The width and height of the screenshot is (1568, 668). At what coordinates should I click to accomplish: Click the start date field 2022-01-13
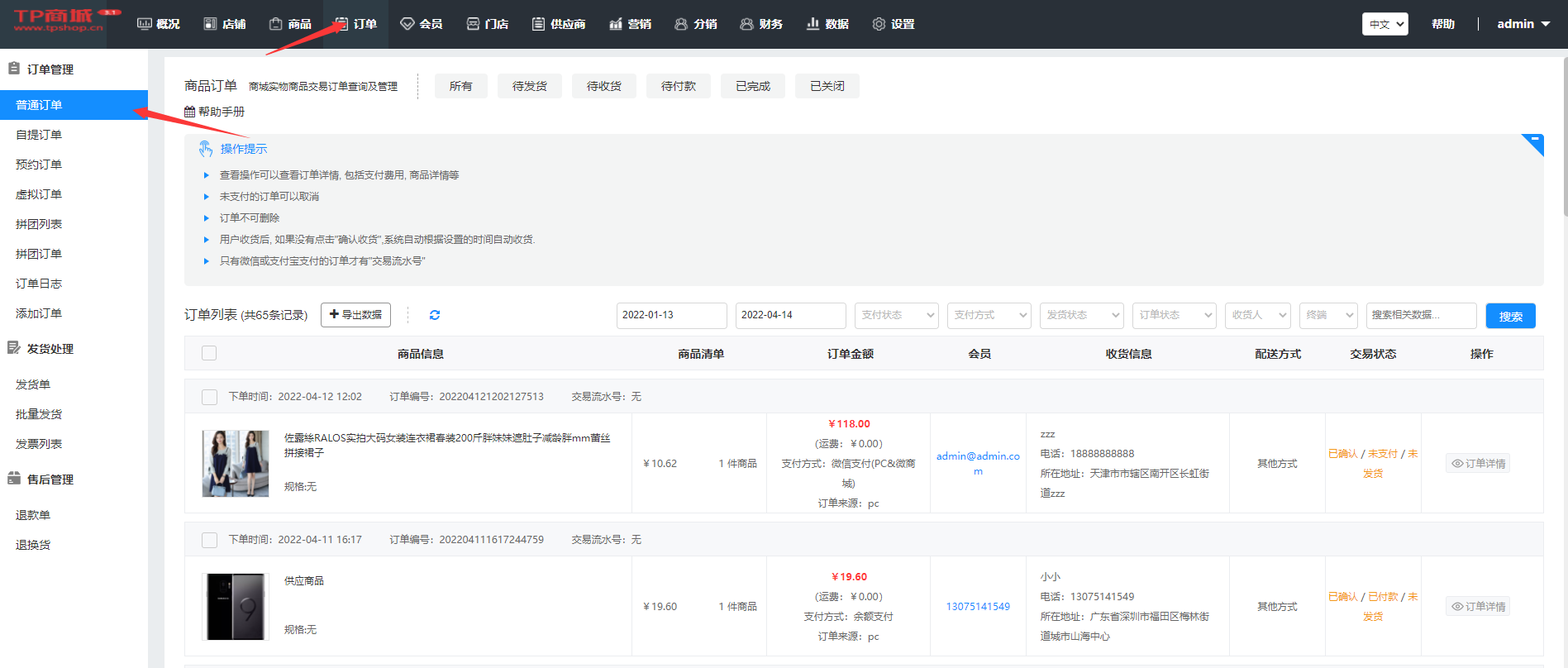[671, 315]
